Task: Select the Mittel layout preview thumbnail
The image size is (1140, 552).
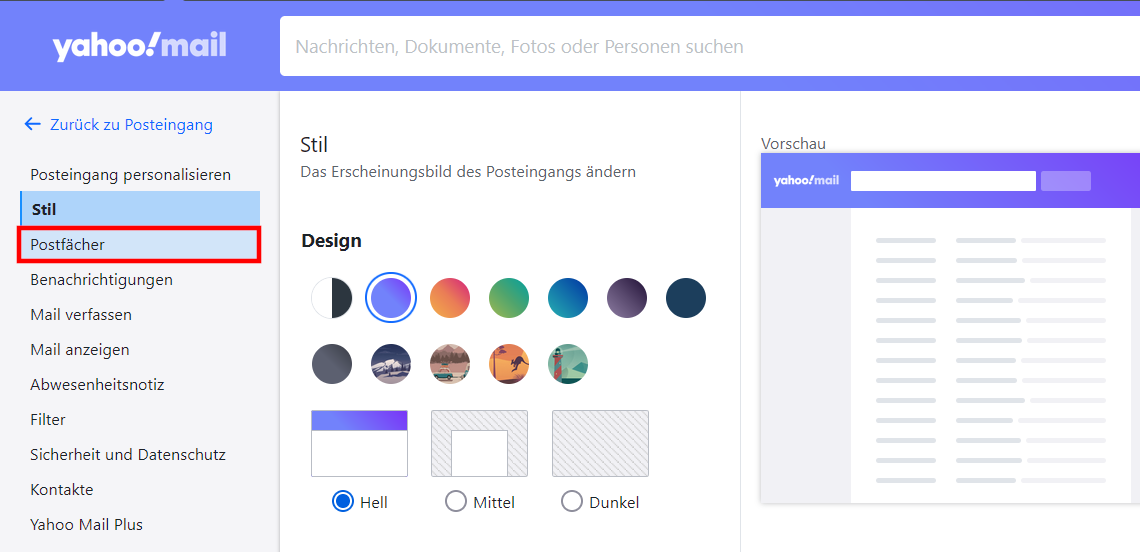Action: (x=480, y=444)
